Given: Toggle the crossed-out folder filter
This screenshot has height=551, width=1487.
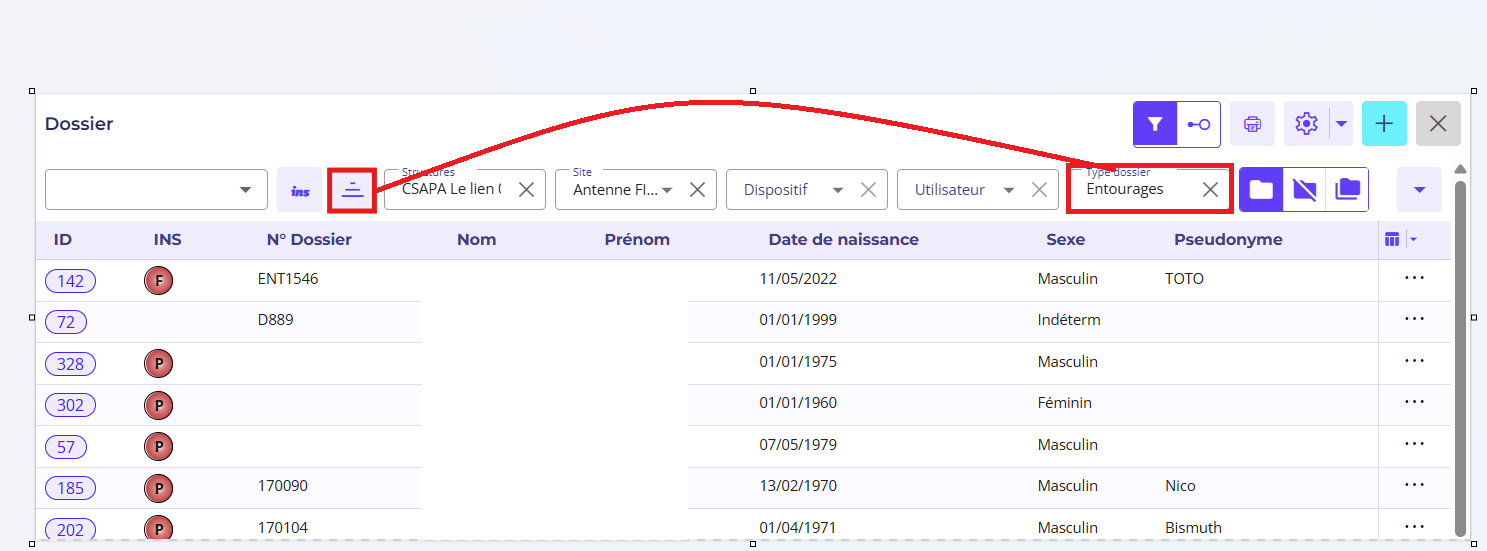Looking at the screenshot, I should tap(1304, 189).
